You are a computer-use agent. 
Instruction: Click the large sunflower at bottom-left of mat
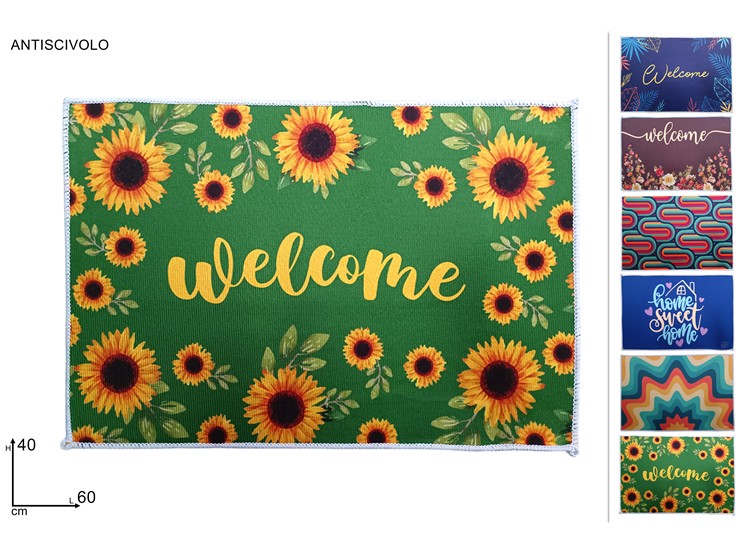click(118, 374)
